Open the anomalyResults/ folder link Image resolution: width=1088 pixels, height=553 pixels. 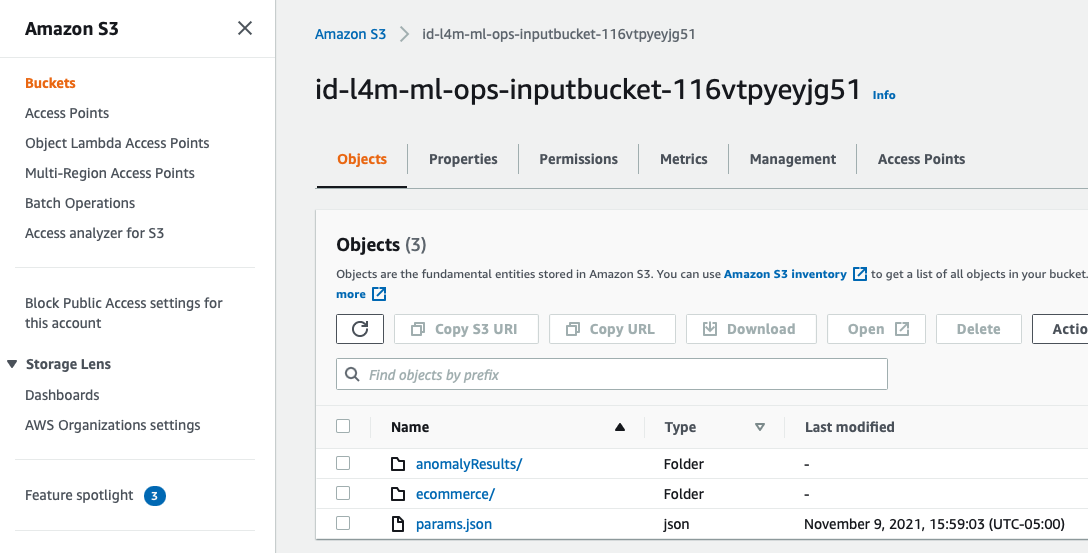[x=468, y=464]
